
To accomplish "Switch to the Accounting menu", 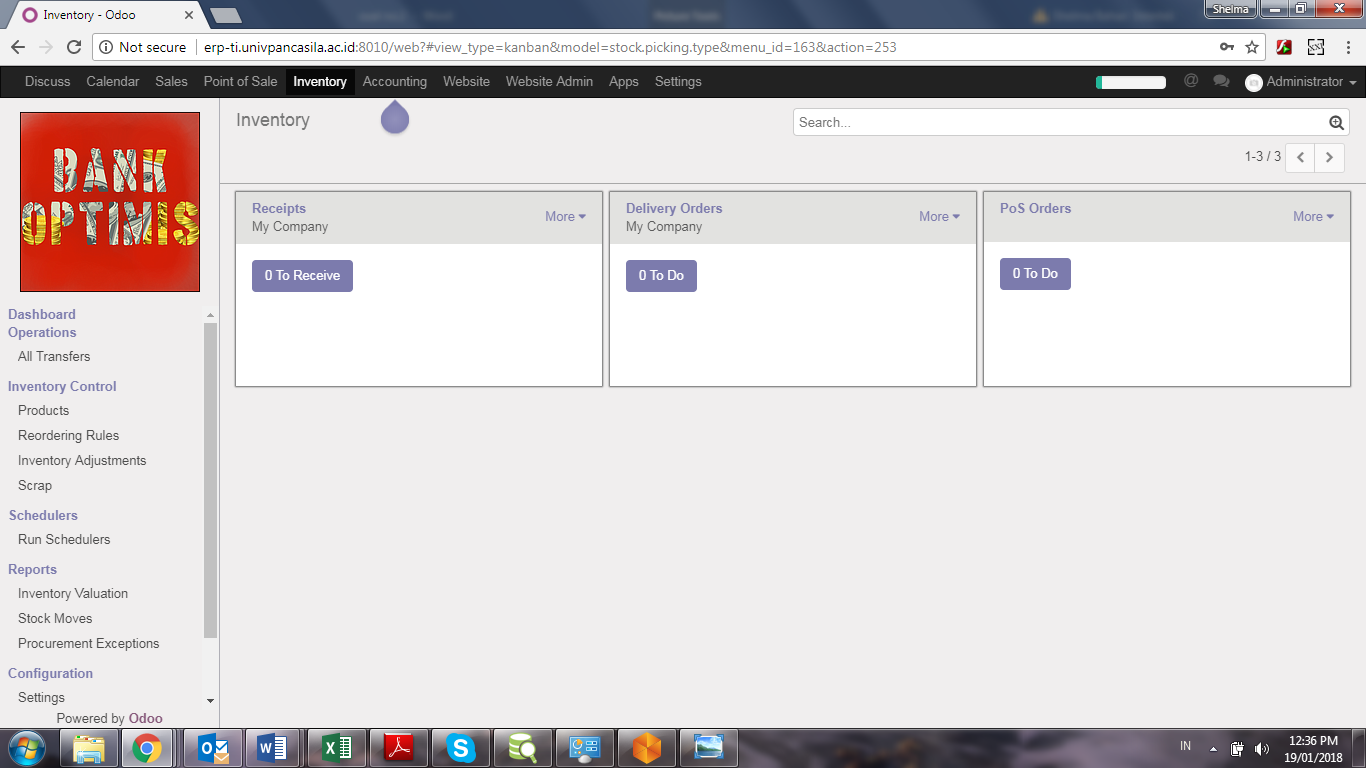I will tap(394, 82).
